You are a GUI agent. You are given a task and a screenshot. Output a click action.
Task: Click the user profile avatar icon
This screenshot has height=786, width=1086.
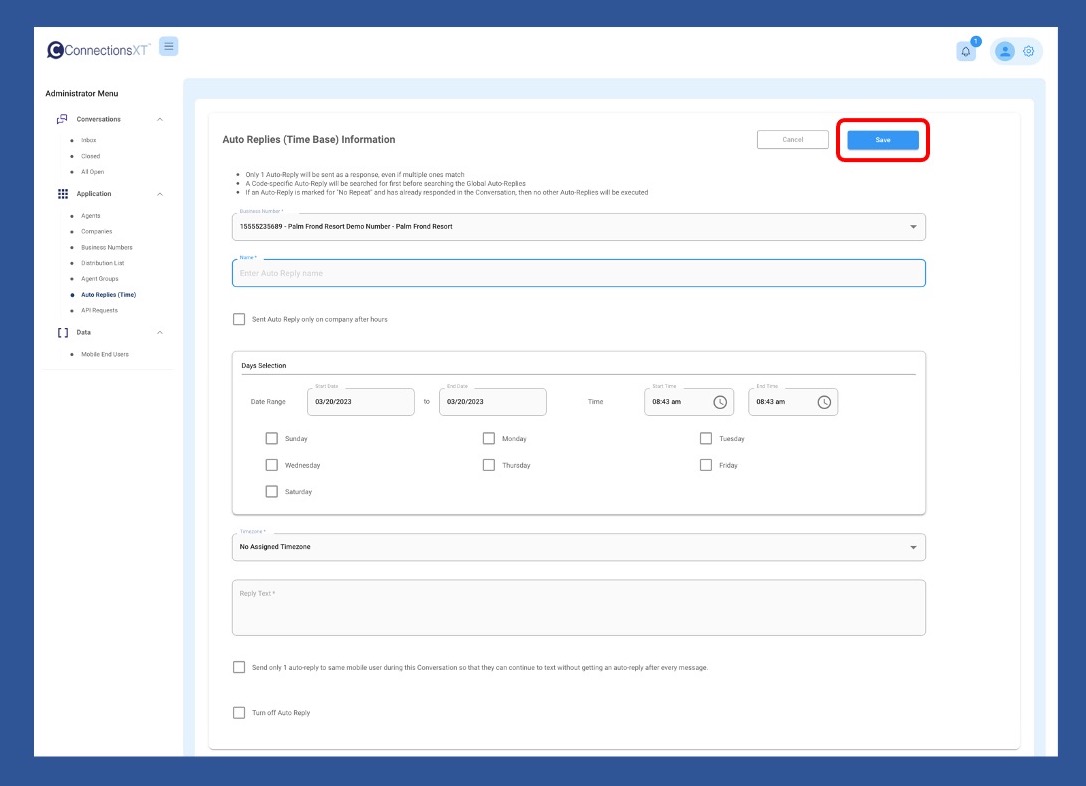(1005, 51)
